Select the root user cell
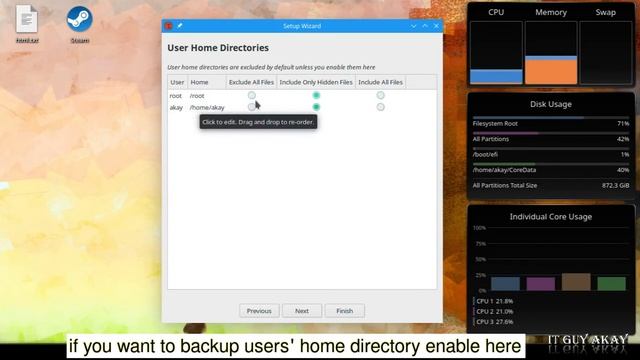The image size is (640, 360). pyautogui.click(x=176, y=96)
